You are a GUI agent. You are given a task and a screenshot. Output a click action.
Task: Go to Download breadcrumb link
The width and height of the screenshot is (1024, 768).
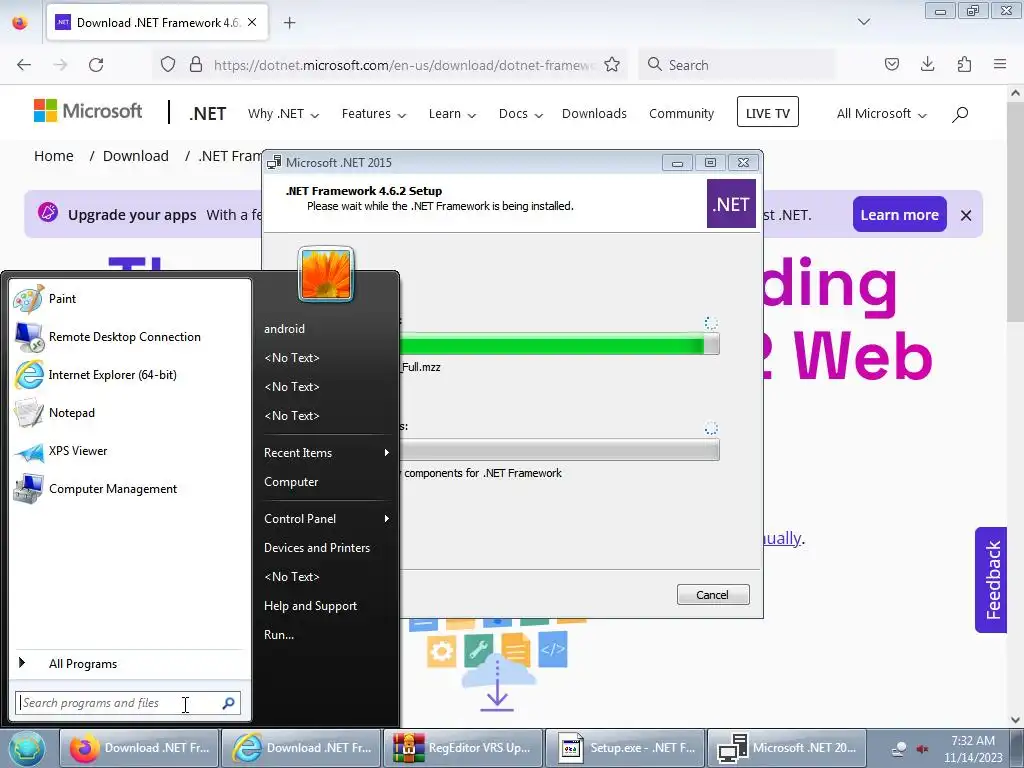[136, 156]
